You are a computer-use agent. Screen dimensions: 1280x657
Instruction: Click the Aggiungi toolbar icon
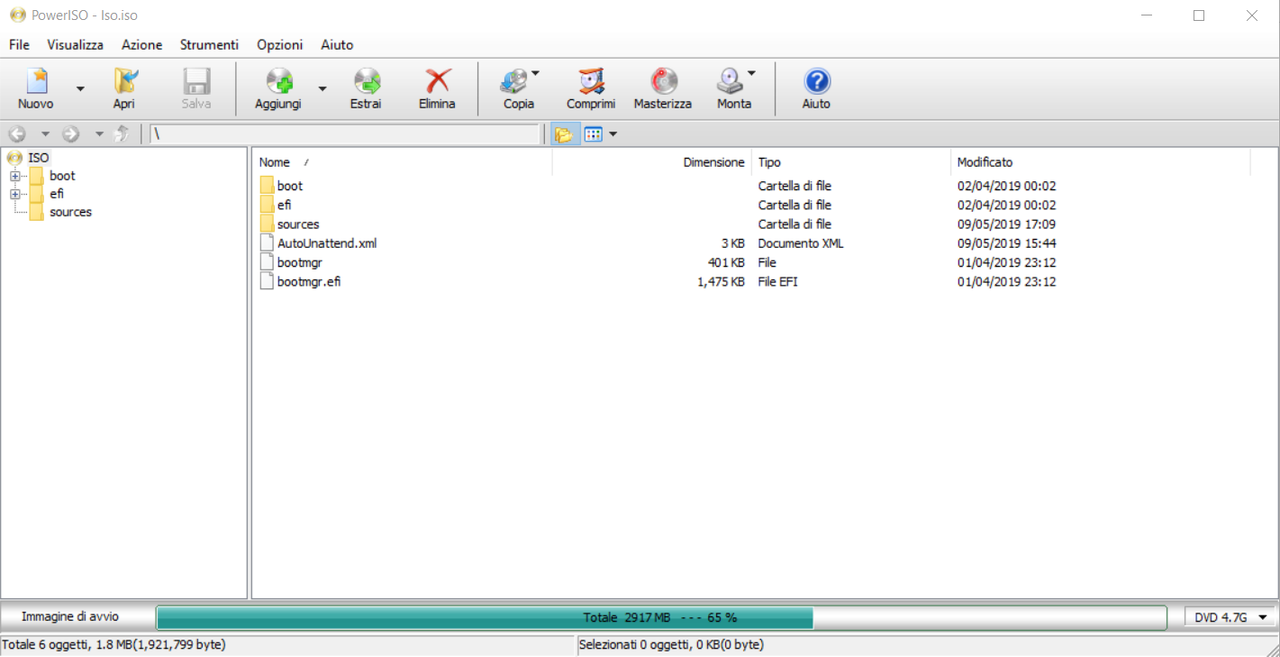click(x=278, y=81)
